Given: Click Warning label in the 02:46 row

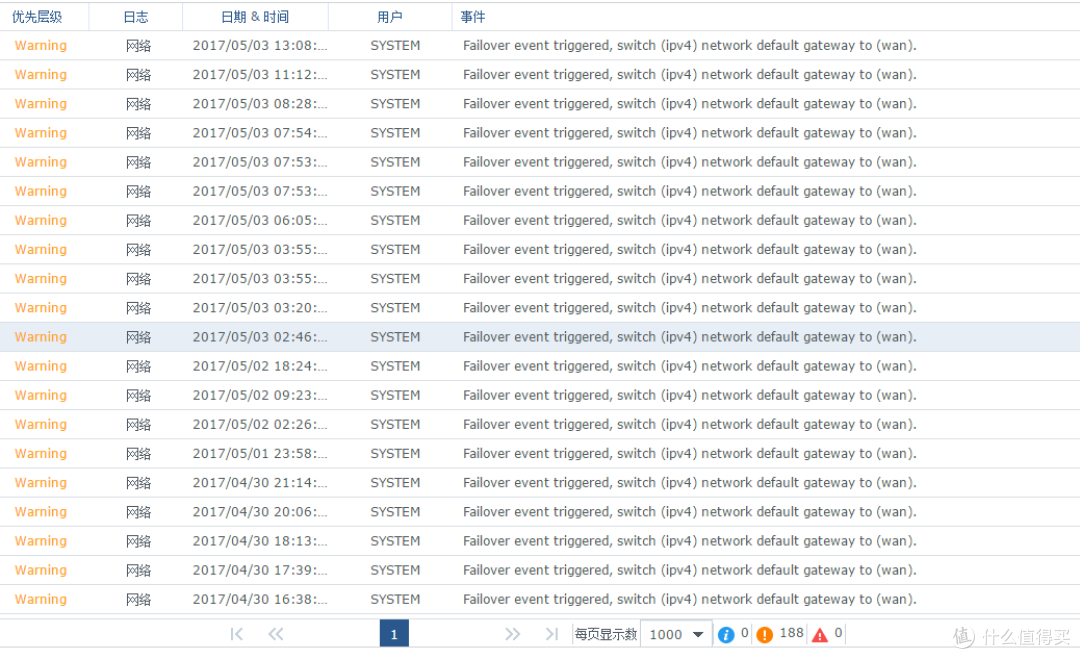Looking at the screenshot, I should click(x=41, y=337).
